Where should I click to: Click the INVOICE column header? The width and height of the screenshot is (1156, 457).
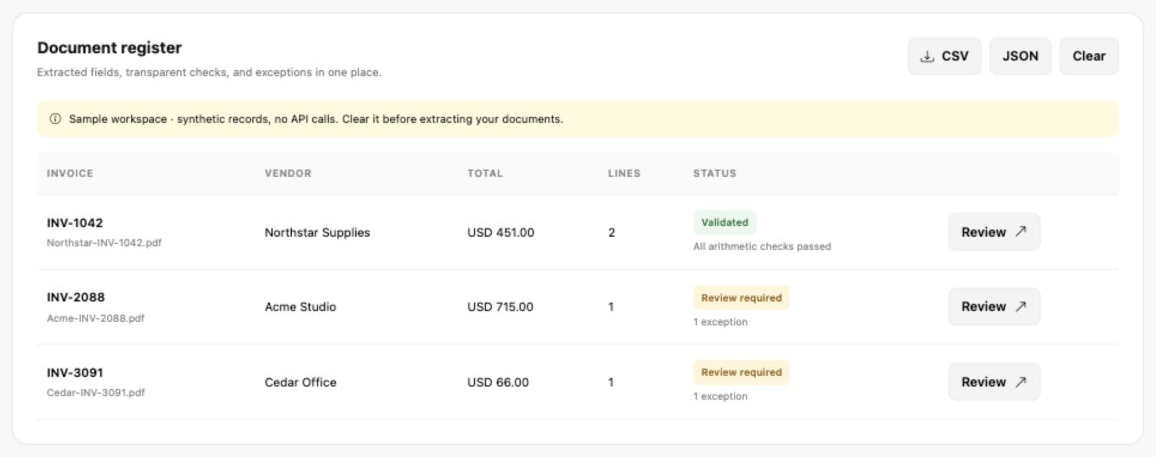click(x=70, y=174)
